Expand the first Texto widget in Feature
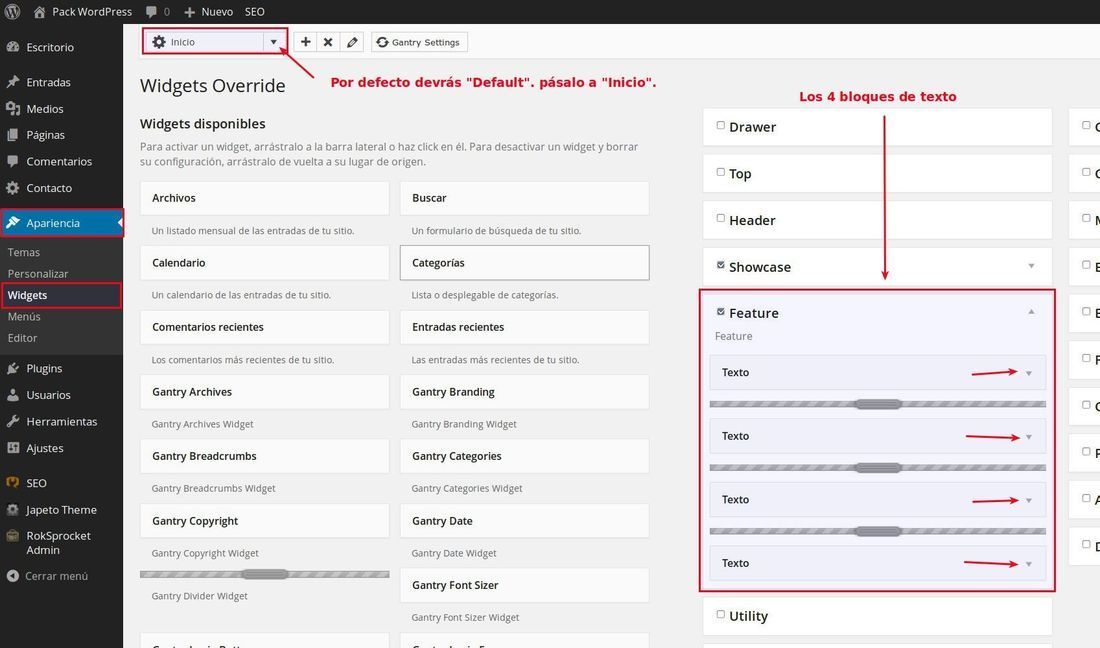 click(1028, 373)
